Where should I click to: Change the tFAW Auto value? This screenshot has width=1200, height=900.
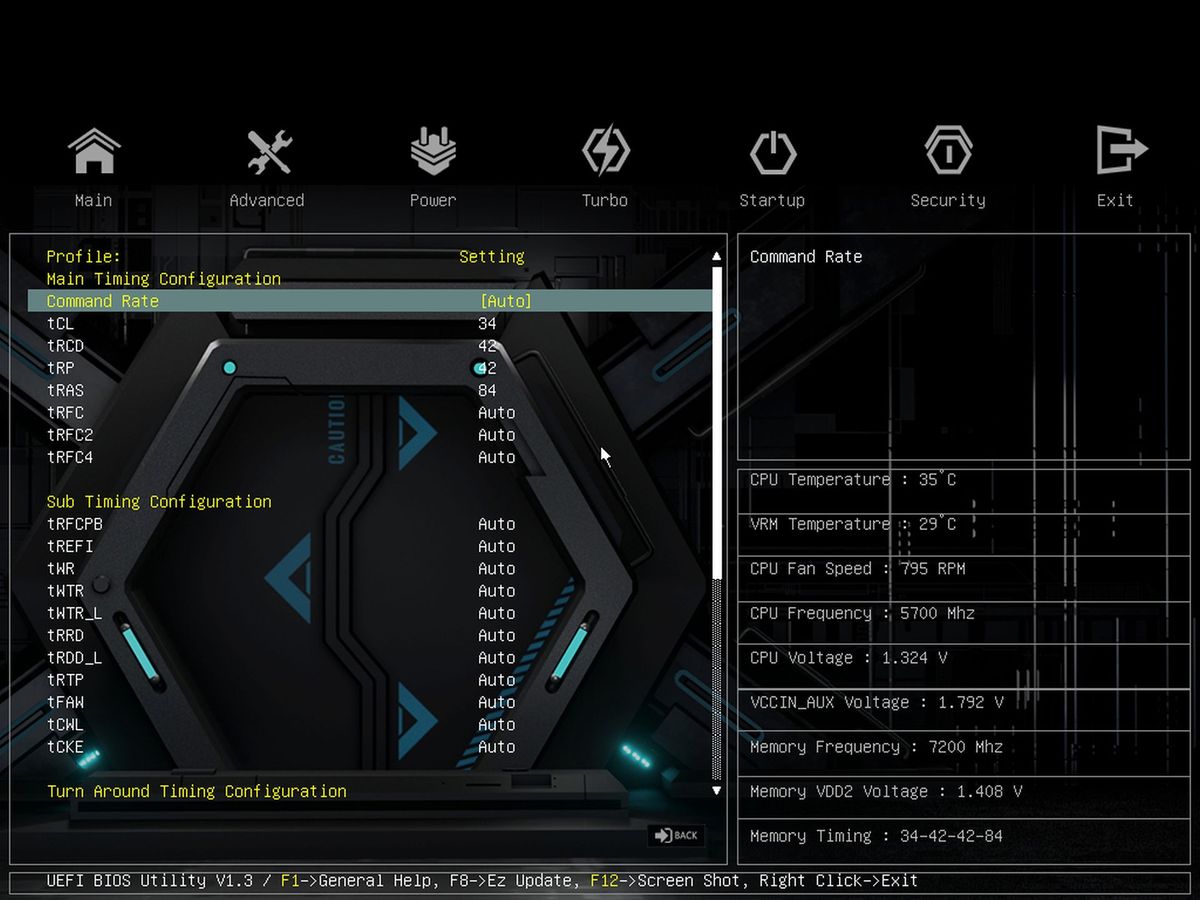[497, 702]
